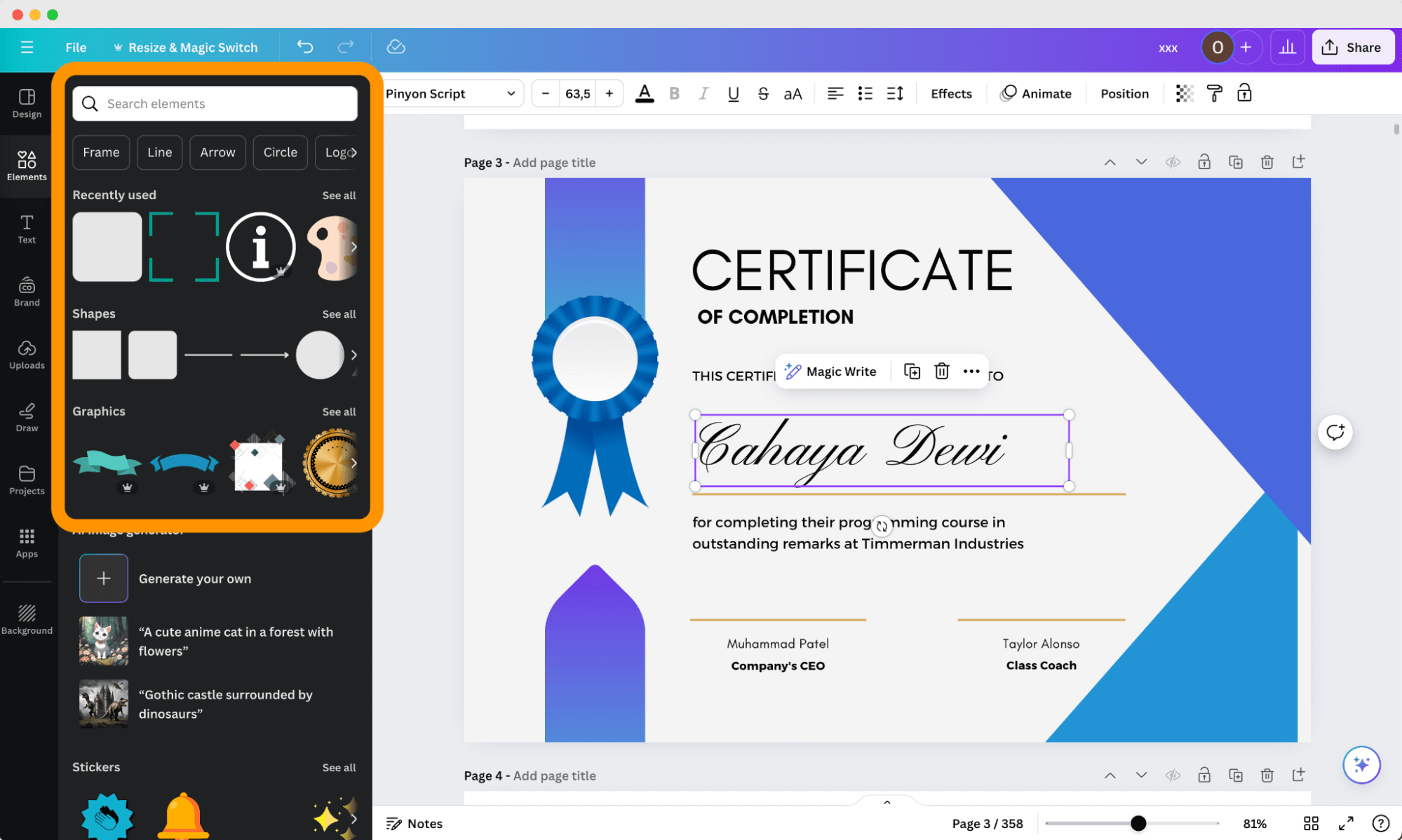Click the font size field 63,5
Viewport: 1402px width, 840px height.
click(x=577, y=93)
